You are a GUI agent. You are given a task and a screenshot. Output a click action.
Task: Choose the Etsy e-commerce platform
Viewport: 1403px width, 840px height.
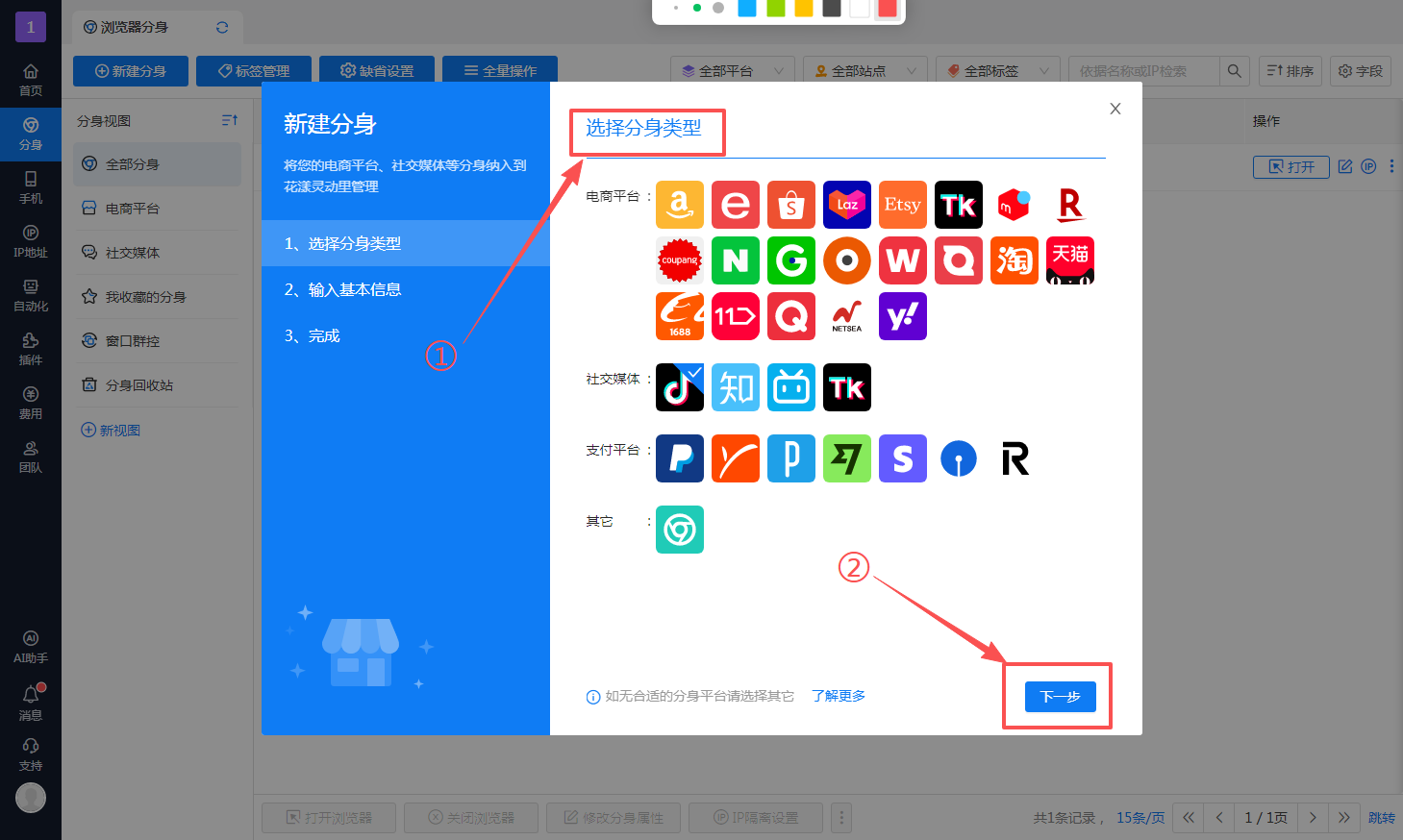pos(902,205)
